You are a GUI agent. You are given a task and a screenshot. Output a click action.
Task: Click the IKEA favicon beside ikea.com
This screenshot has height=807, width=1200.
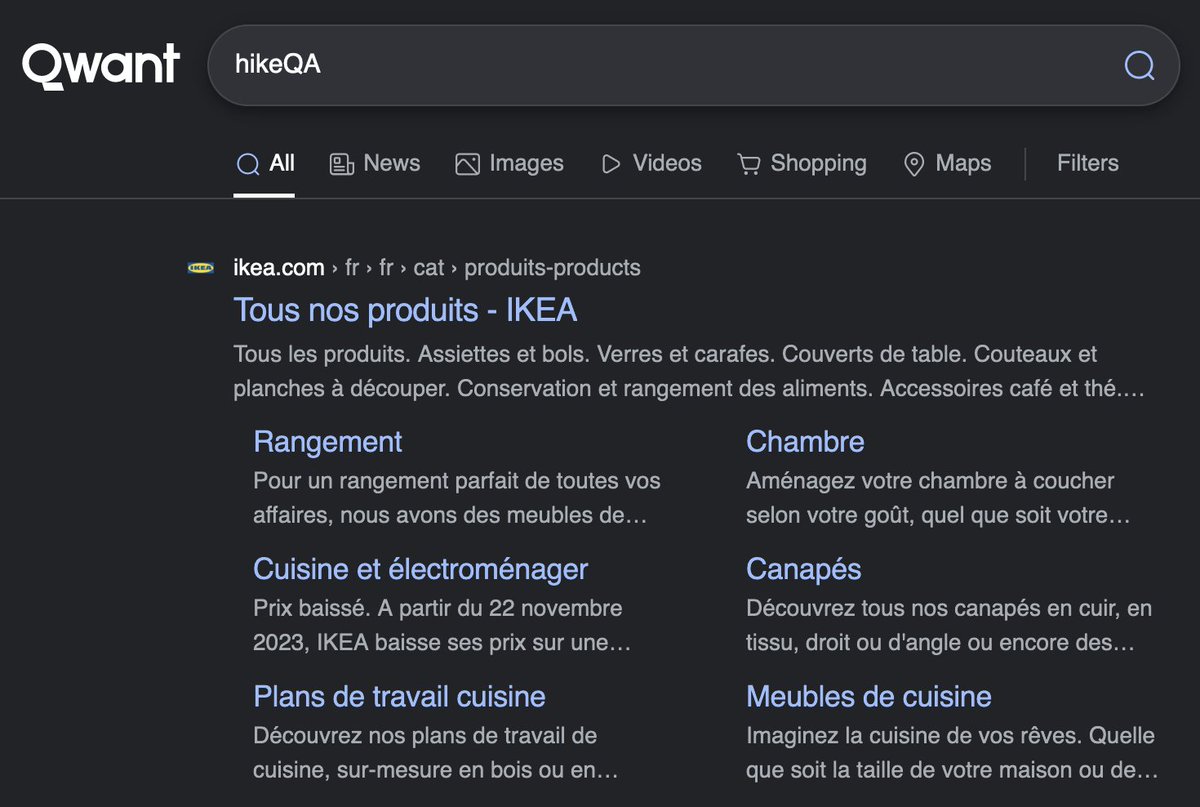point(200,268)
